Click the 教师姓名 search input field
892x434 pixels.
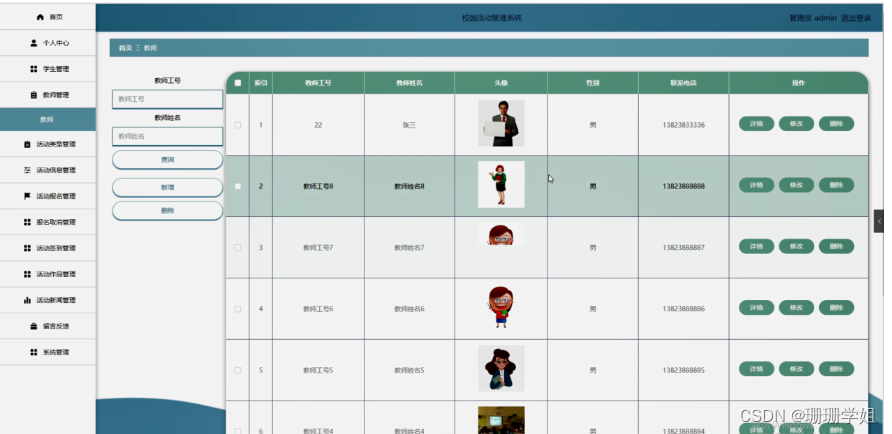point(167,137)
